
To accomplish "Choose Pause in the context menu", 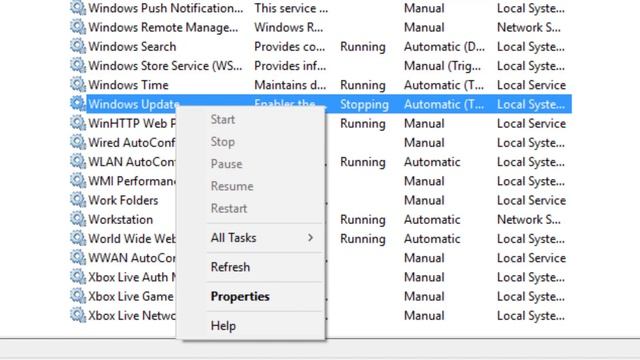I will pos(227,164).
